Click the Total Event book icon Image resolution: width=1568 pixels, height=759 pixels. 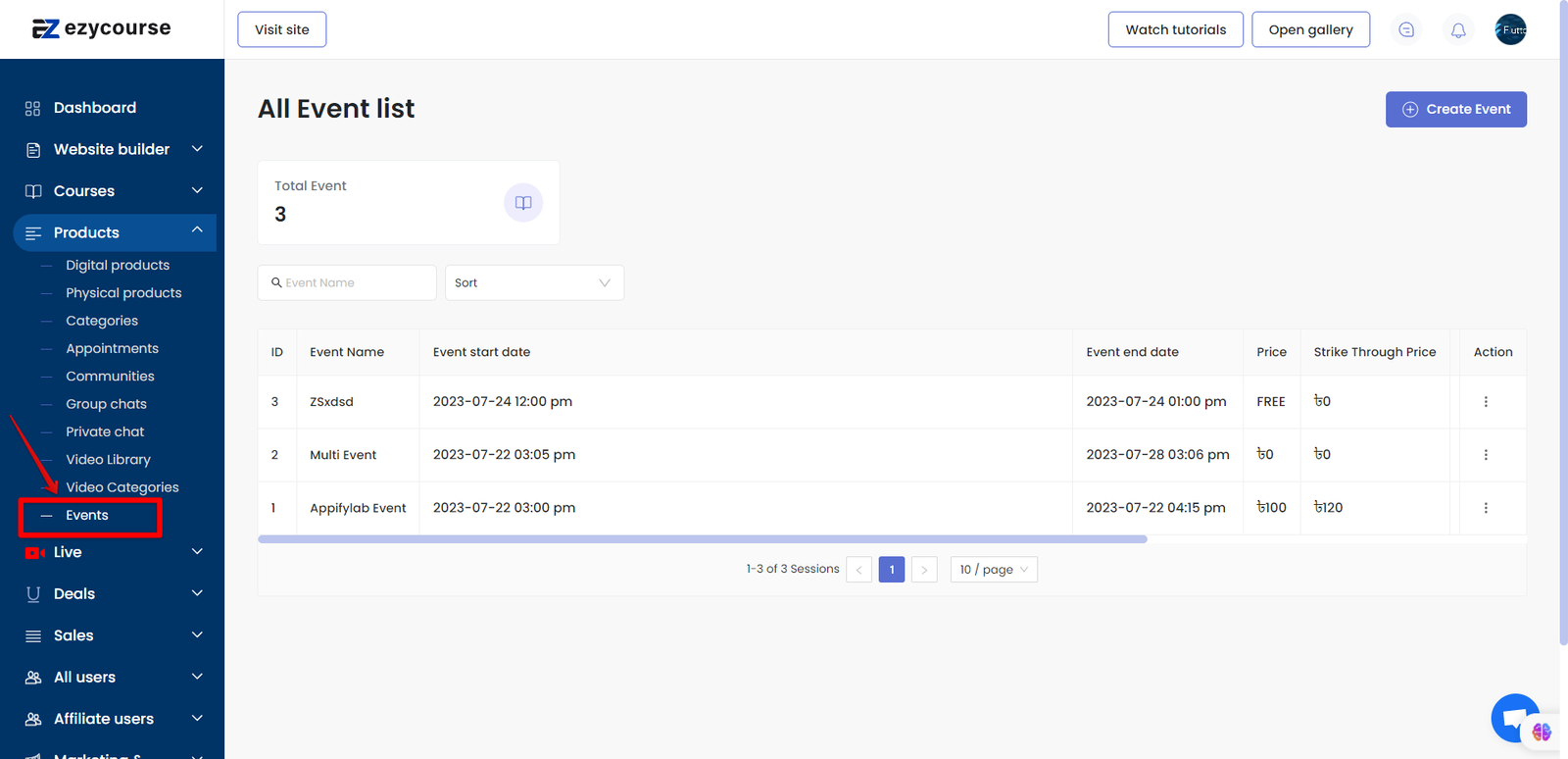click(x=523, y=203)
